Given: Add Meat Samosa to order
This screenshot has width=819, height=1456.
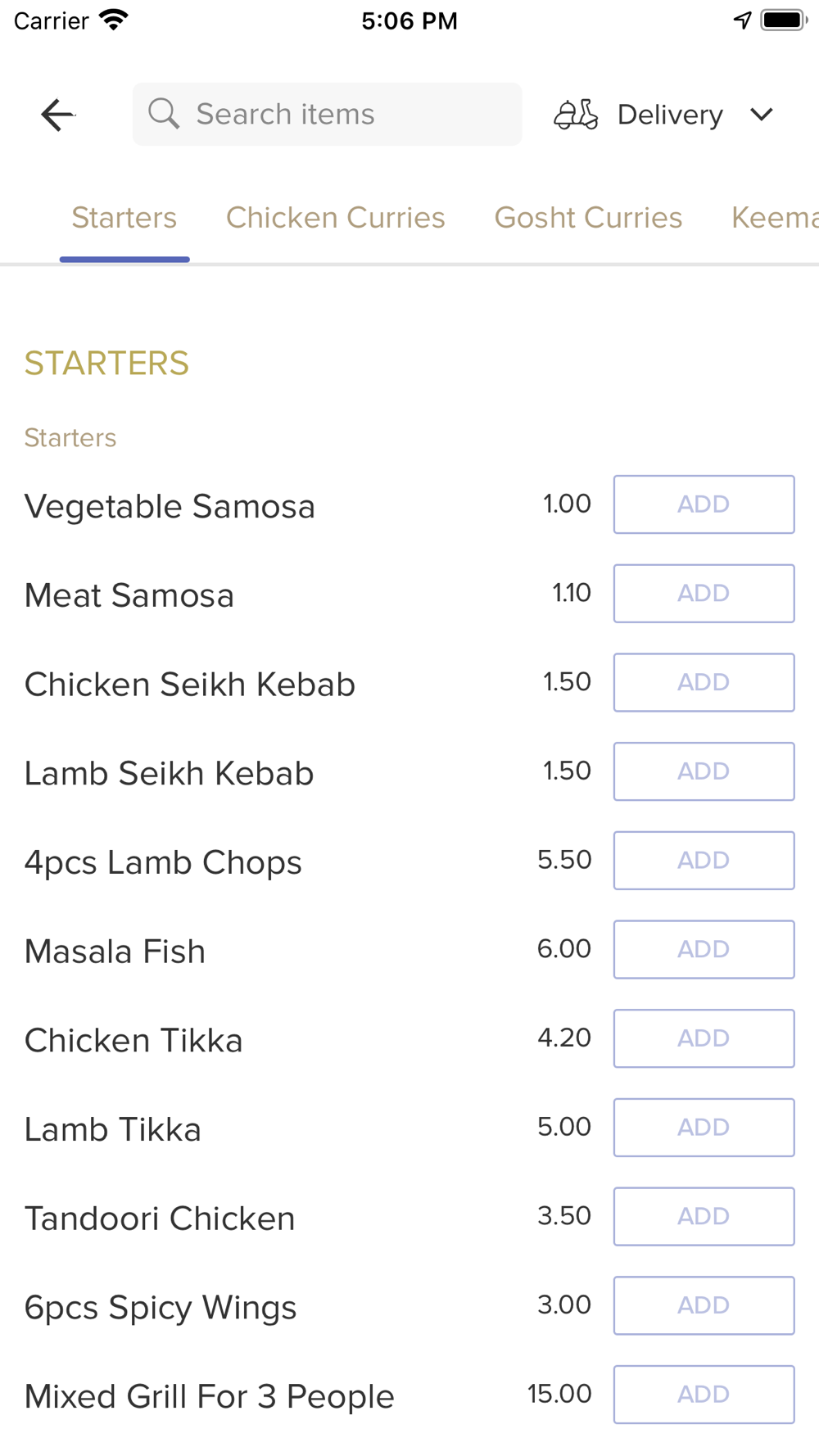Looking at the screenshot, I should tap(704, 594).
